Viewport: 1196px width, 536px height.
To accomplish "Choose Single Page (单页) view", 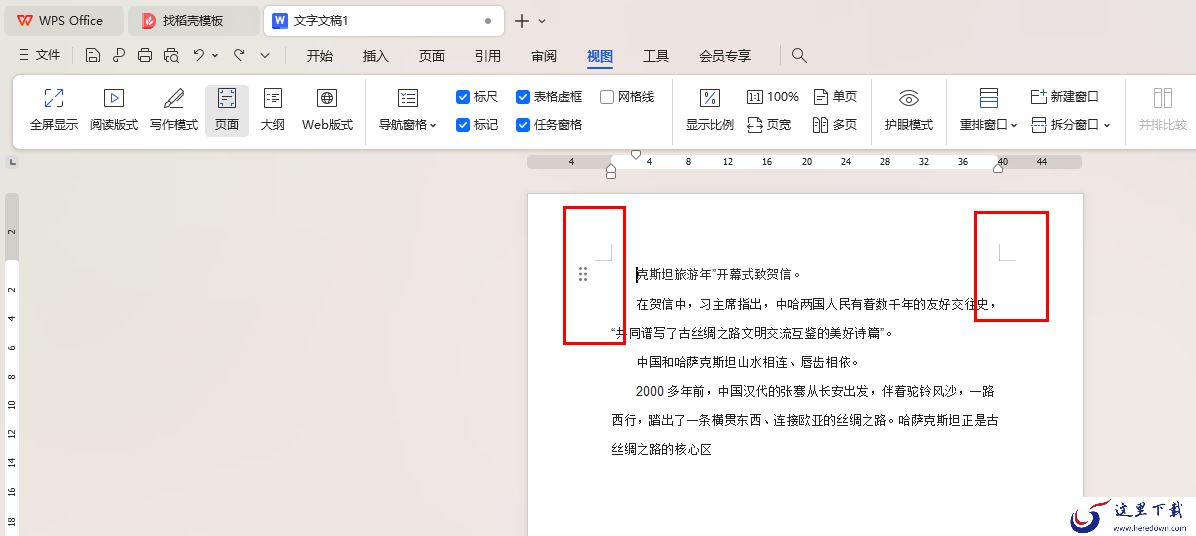I will tap(835, 97).
